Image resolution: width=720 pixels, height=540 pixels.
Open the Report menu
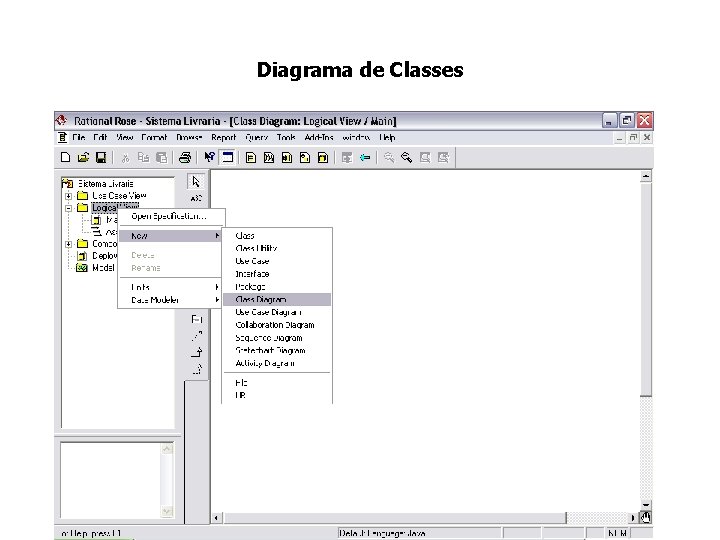[224, 137]
